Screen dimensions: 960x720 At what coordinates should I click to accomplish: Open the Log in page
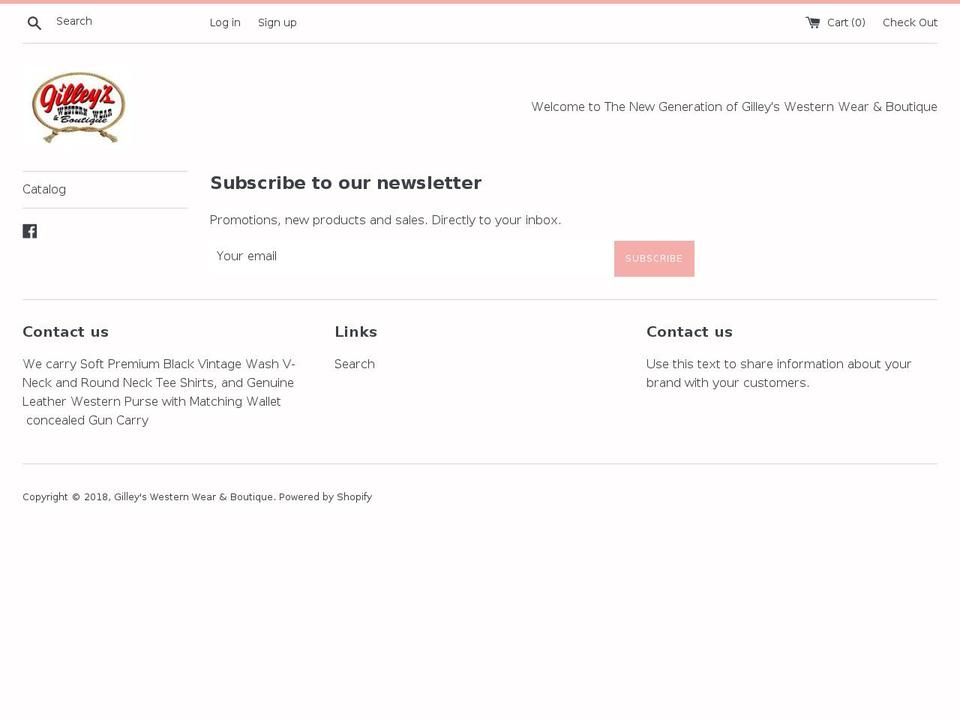[x=225, y=23]
